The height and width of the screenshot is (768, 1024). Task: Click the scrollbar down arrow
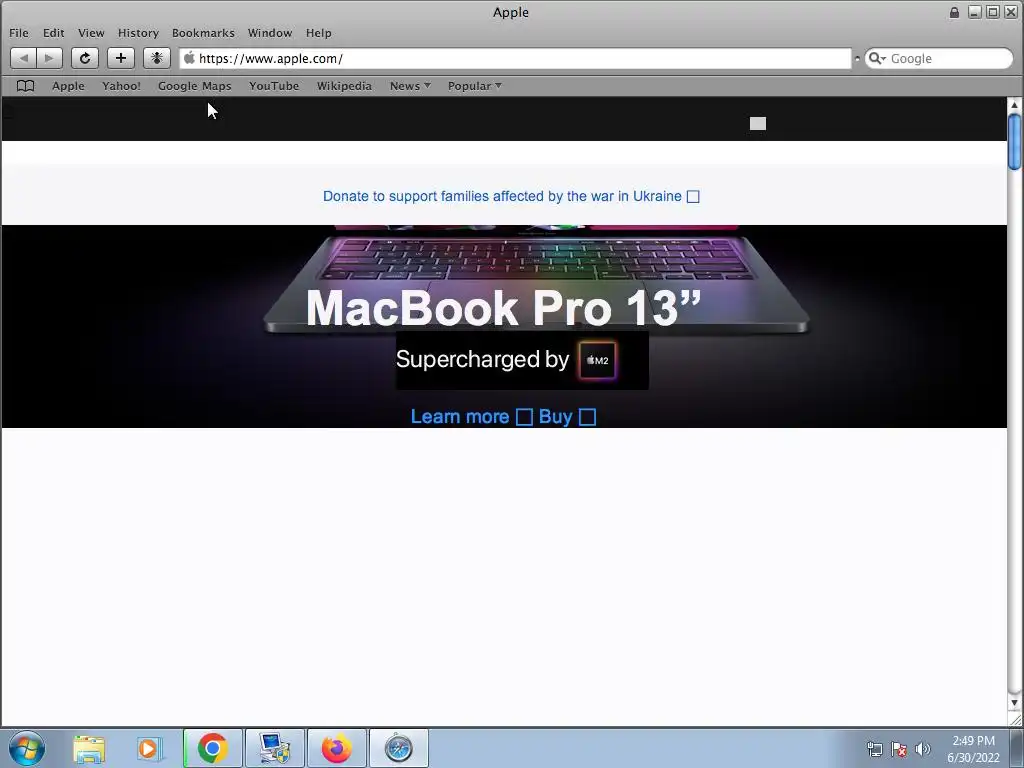[1014, 703]
